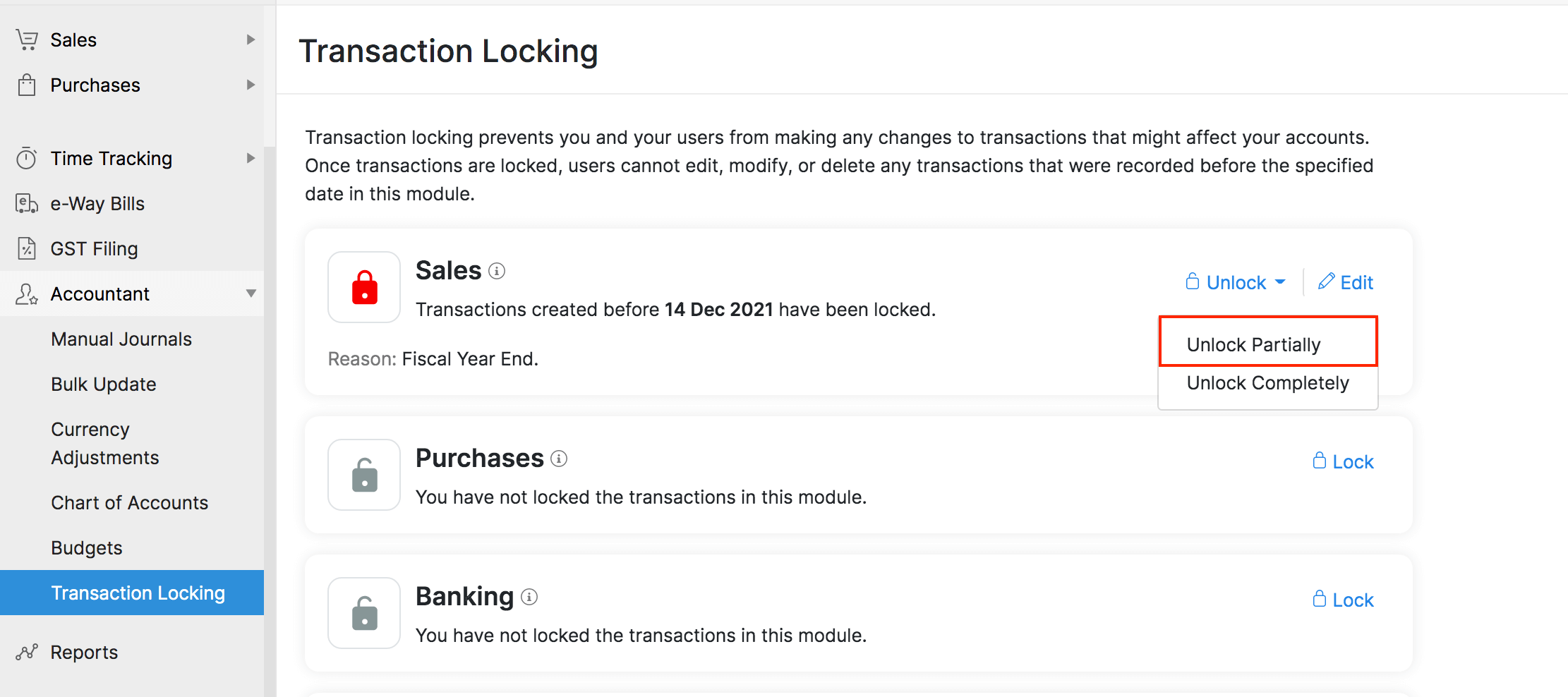Click the info icon beside Banking heading
This screenshot has width=1568, height=697.
[529, 597]
